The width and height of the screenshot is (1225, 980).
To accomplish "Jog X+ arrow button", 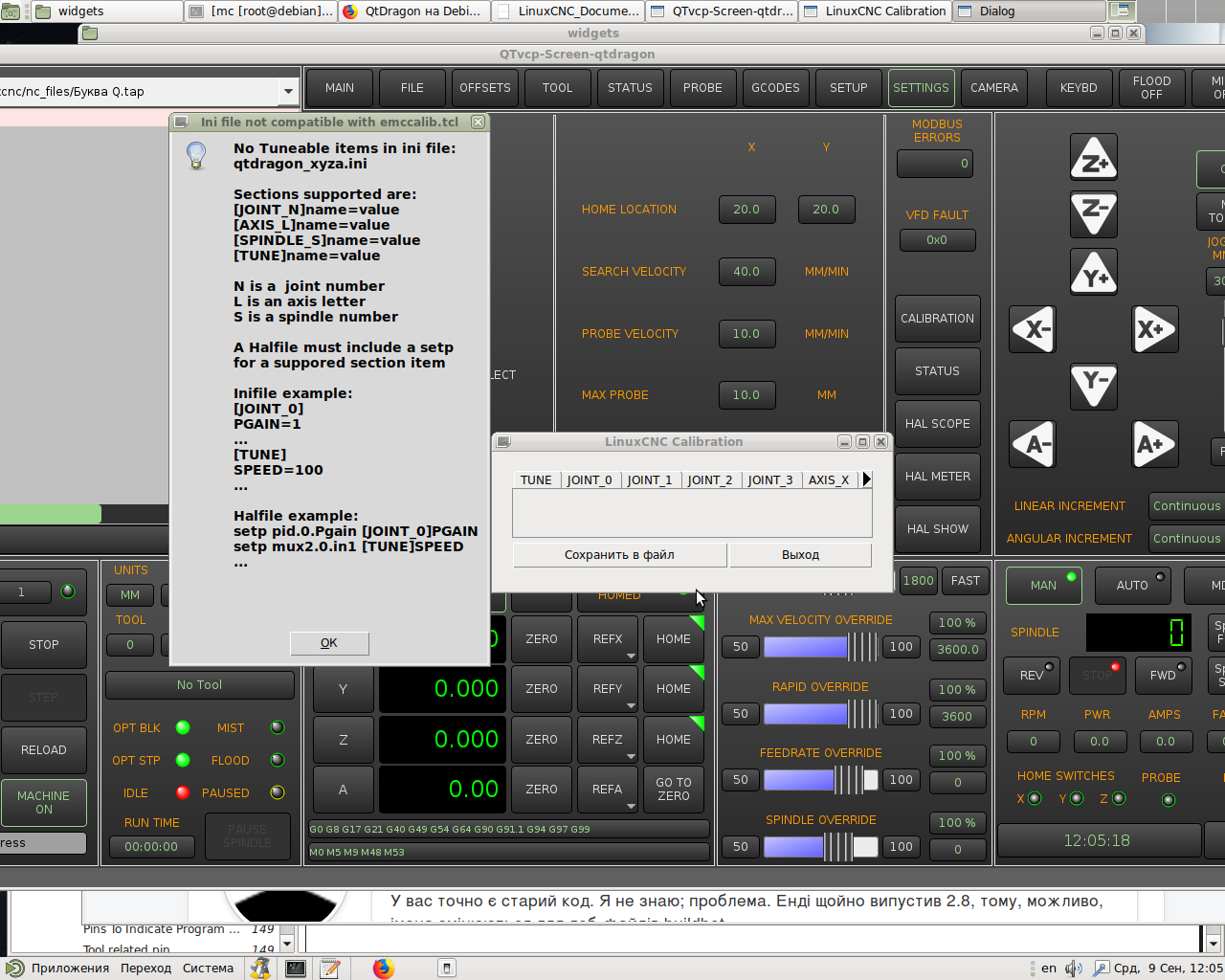I will 1154,329.
